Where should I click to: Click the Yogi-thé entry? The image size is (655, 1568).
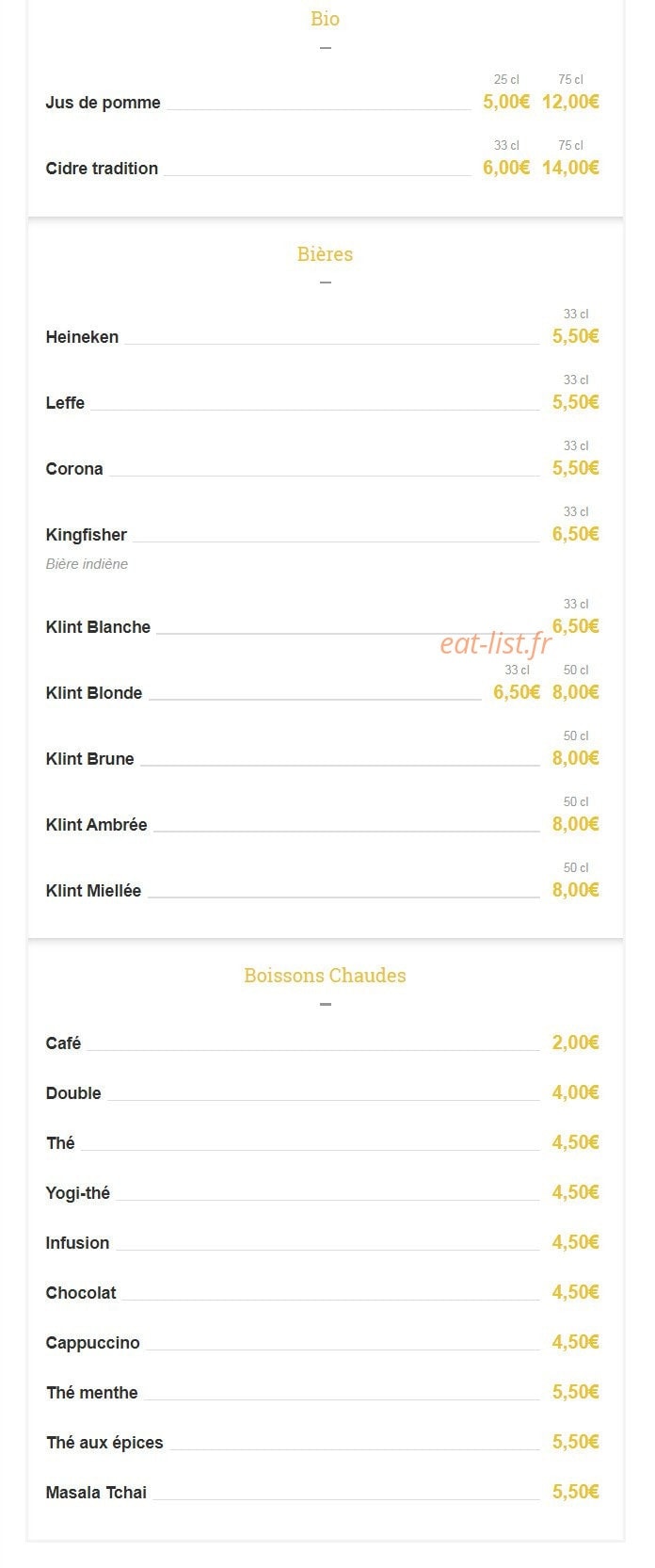(x=77, y=1193)
